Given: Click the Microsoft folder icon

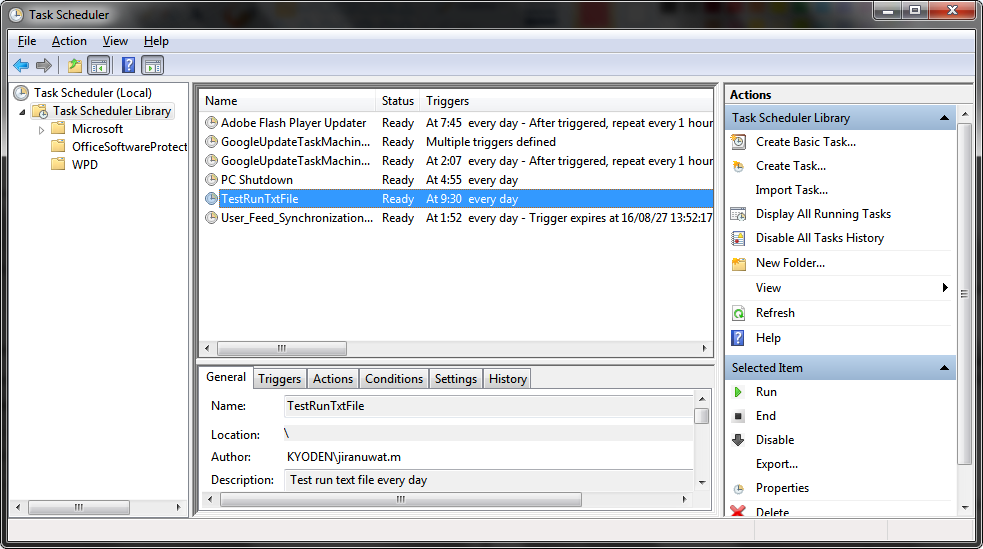Looking at the screenshot, I should (58, 128).
